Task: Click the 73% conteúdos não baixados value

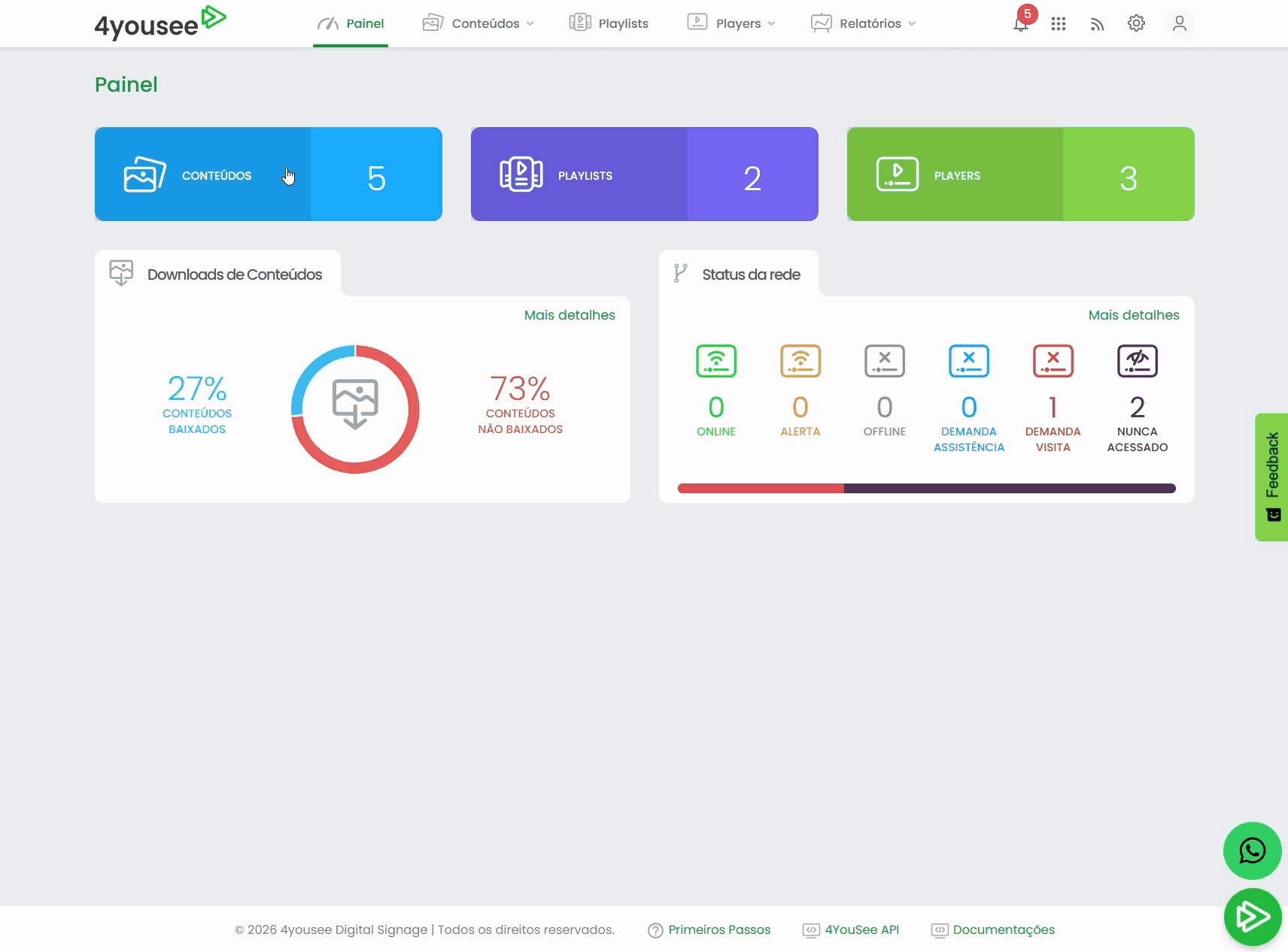Action: [x=521, y=388]
